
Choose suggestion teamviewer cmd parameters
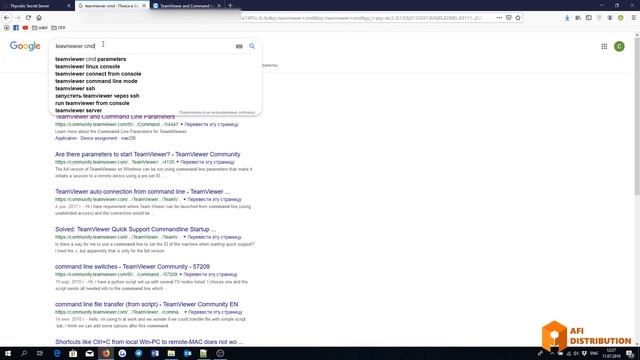click(x=91, y=59)
